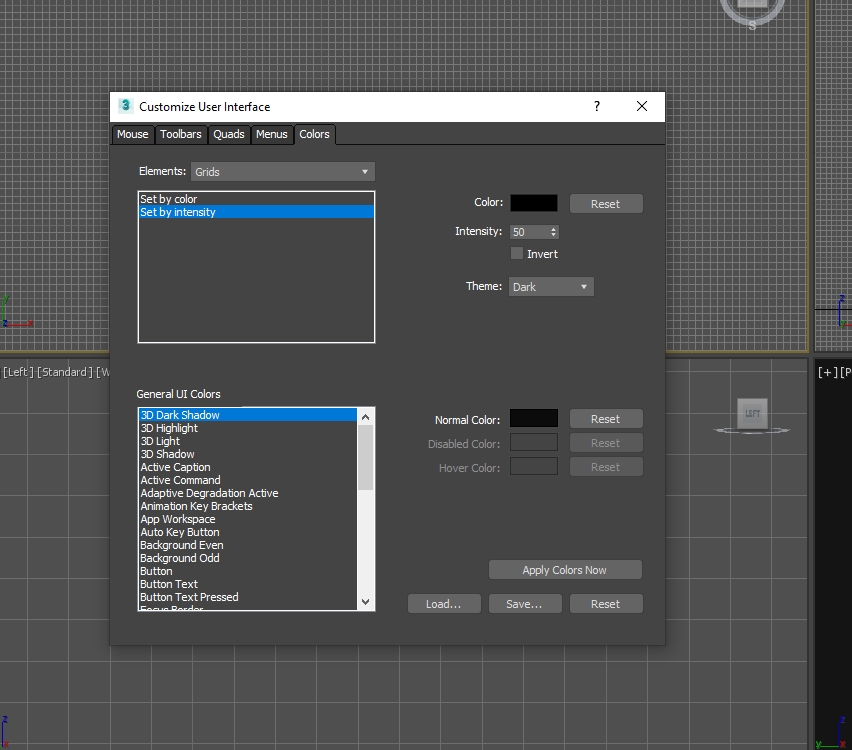The image size is (852, 750).
Task: Click the Intensity spinner arrows
Action: point(554,232)
